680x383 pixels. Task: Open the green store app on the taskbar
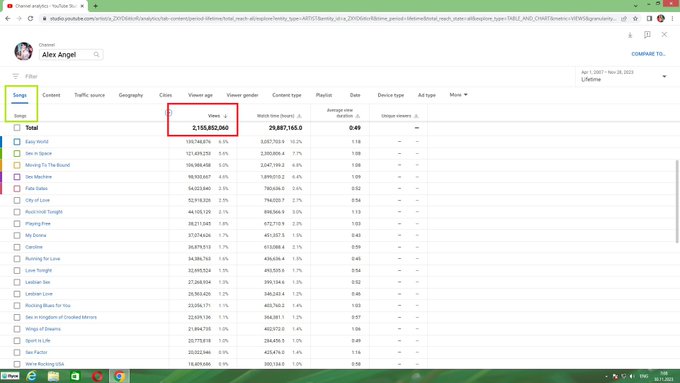tap(75, 376)
